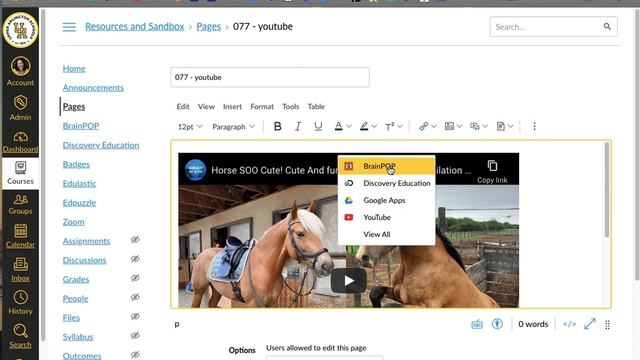Expand the links dropdown arrow
640x360 pixels.
pos(433,127)
